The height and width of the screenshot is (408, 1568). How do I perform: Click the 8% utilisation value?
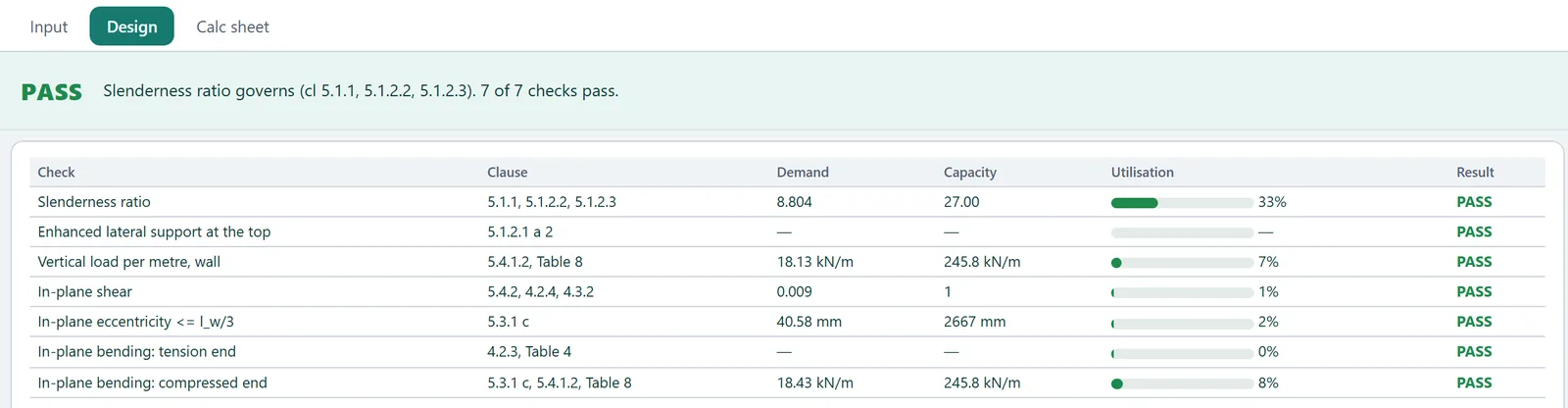(x=1268, y=382)
